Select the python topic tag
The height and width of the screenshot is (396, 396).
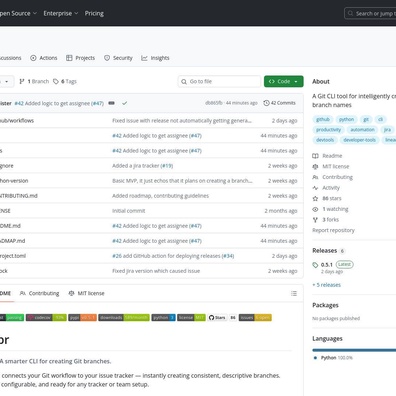pos(346,119)
